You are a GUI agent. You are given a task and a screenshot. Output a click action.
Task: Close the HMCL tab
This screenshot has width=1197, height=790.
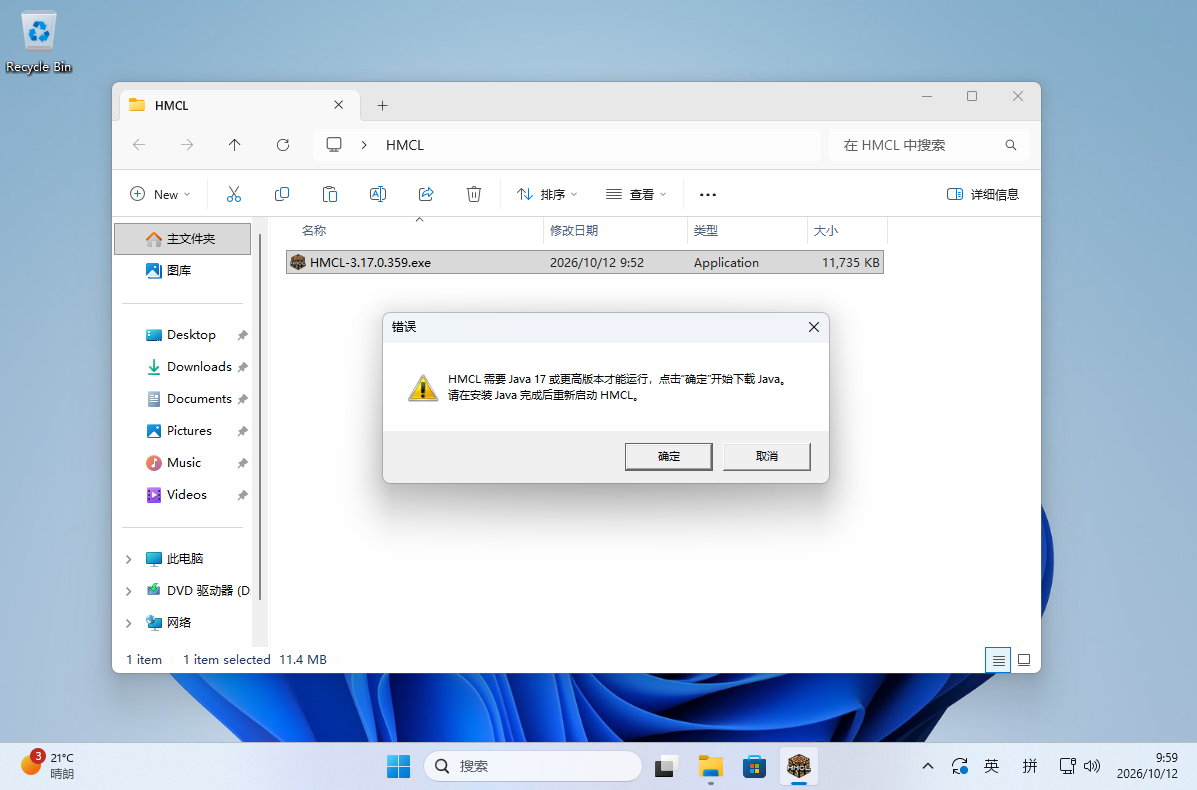point(338,105)
